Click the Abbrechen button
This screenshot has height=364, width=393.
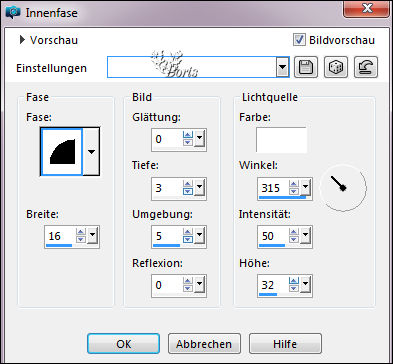click(204, 344)
